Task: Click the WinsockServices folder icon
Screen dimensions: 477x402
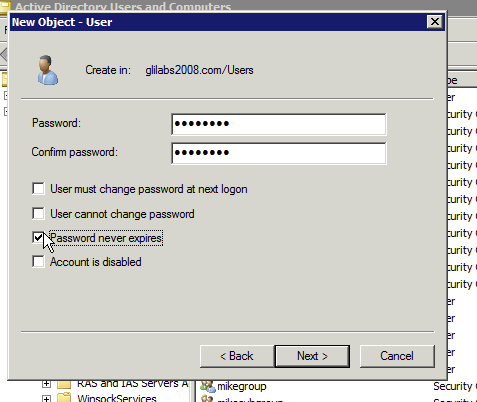Action: point(64,398)
